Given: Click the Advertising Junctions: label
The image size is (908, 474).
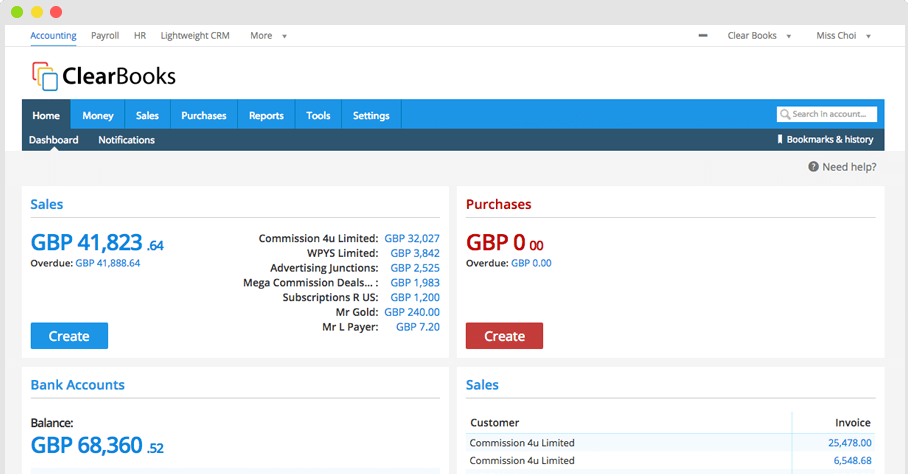Looking at the screenshot, I should (324, 268).
